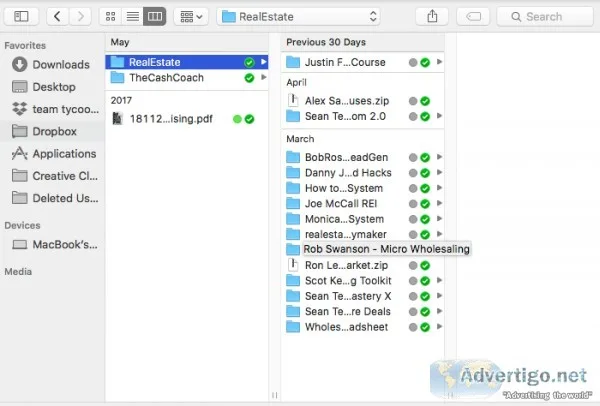Open Downloads in the sidebar
This screenshot has height=406, width=600.
click(x=51, y=64)
